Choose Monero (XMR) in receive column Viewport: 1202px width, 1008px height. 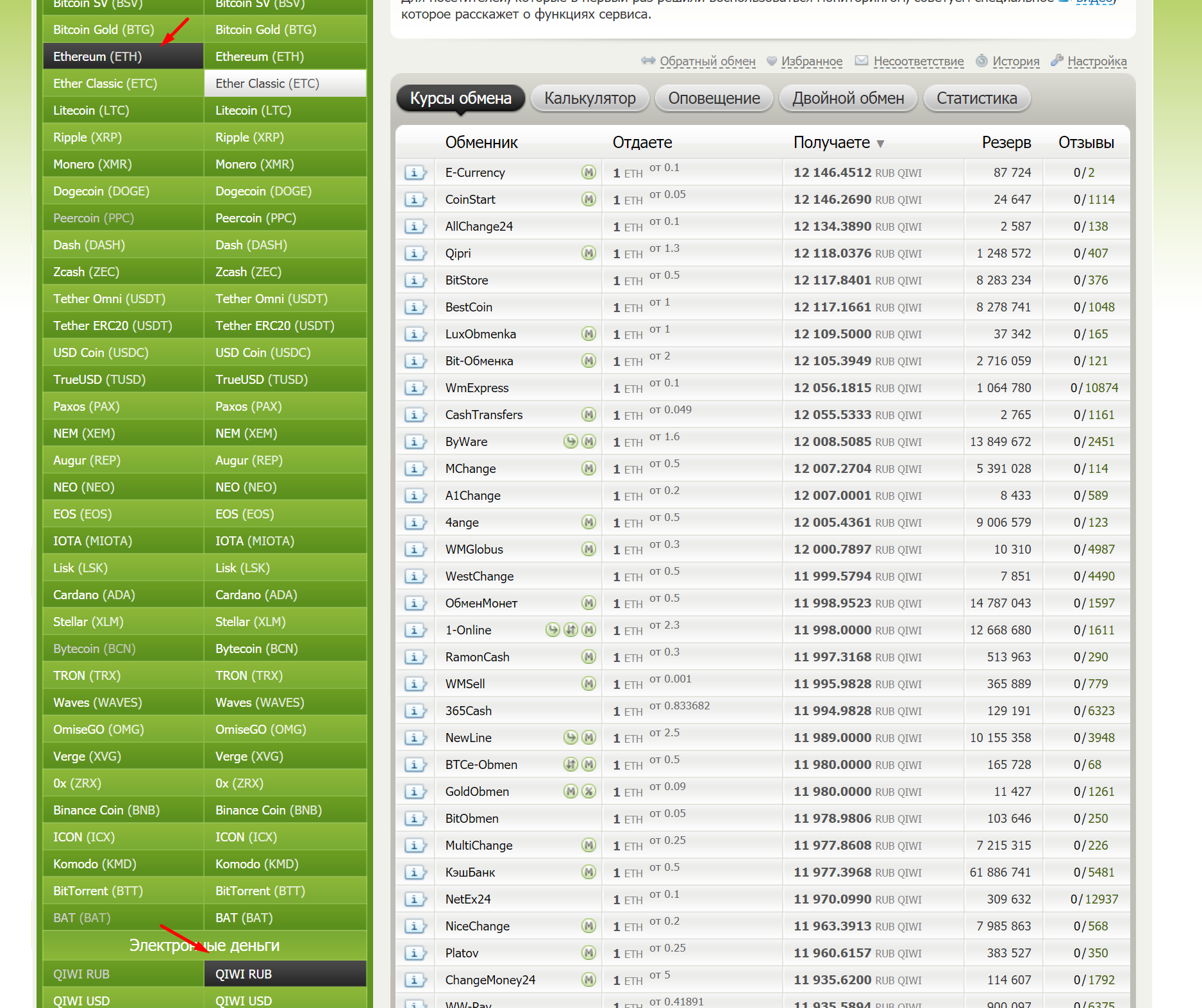coord(285,164)
